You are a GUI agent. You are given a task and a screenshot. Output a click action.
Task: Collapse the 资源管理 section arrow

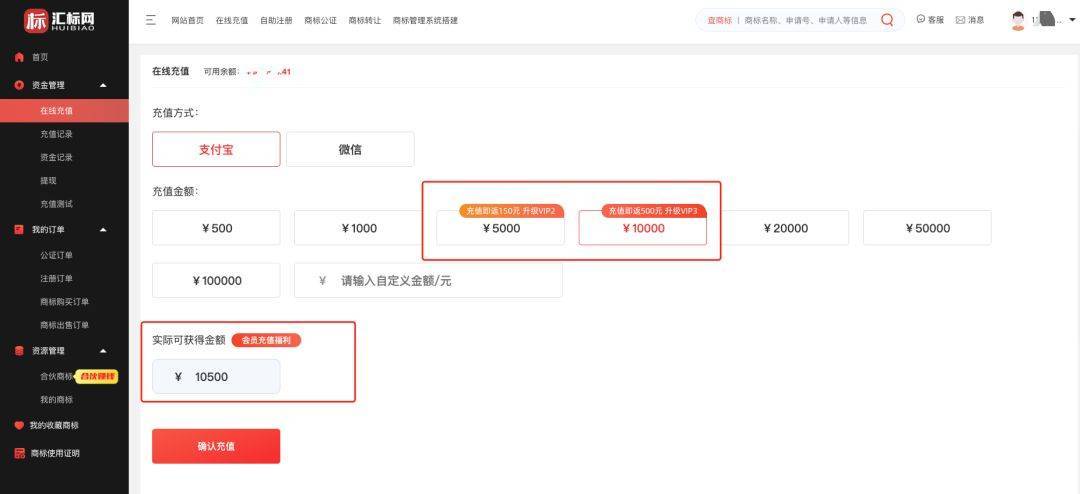click(103, 351)
